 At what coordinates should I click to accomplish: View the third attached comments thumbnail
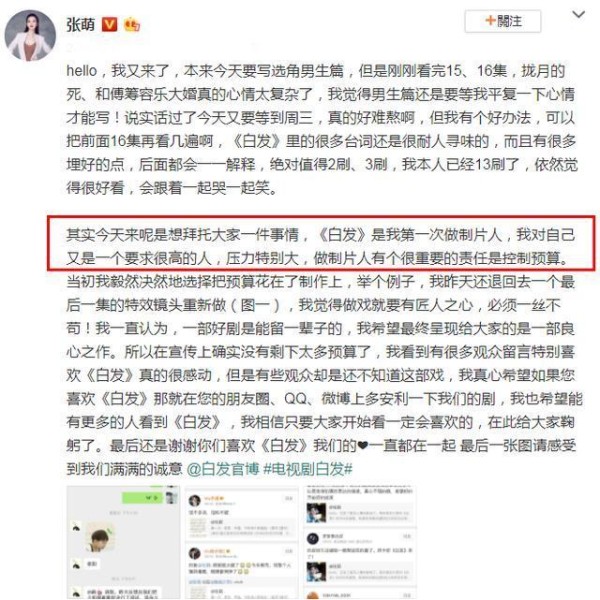[x=360, y=542]
